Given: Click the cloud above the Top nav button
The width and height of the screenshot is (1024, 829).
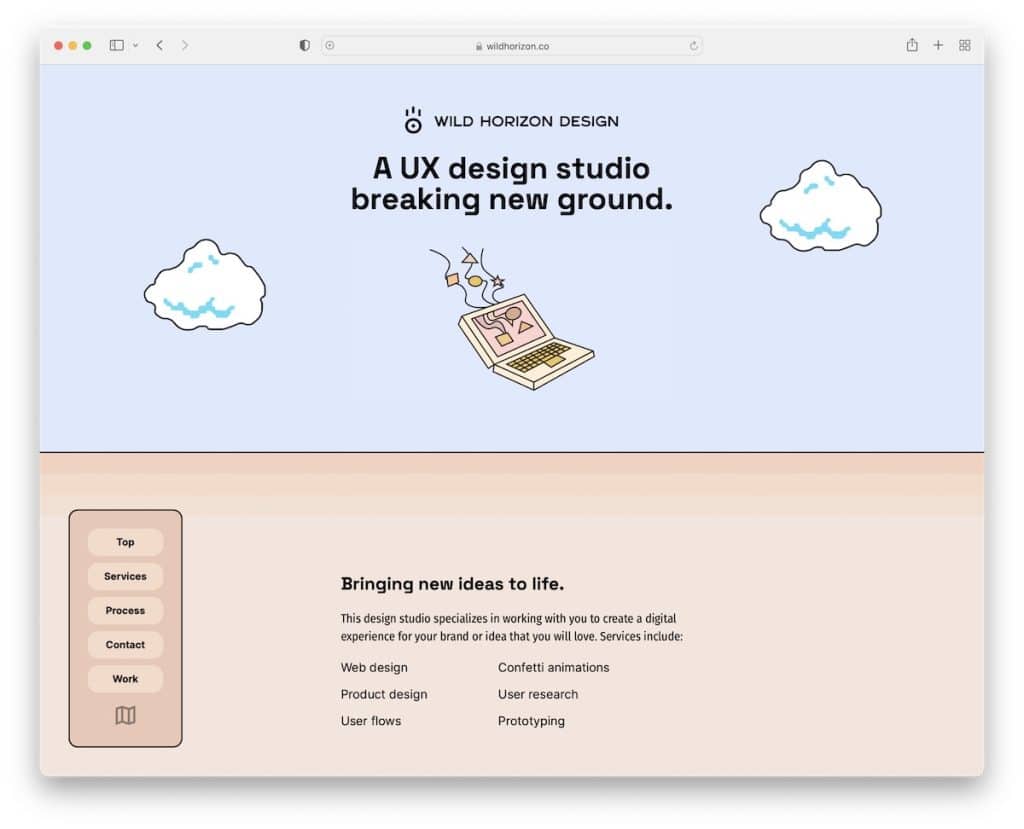Looking at the screenshot, I should click(x=205, y=285).
